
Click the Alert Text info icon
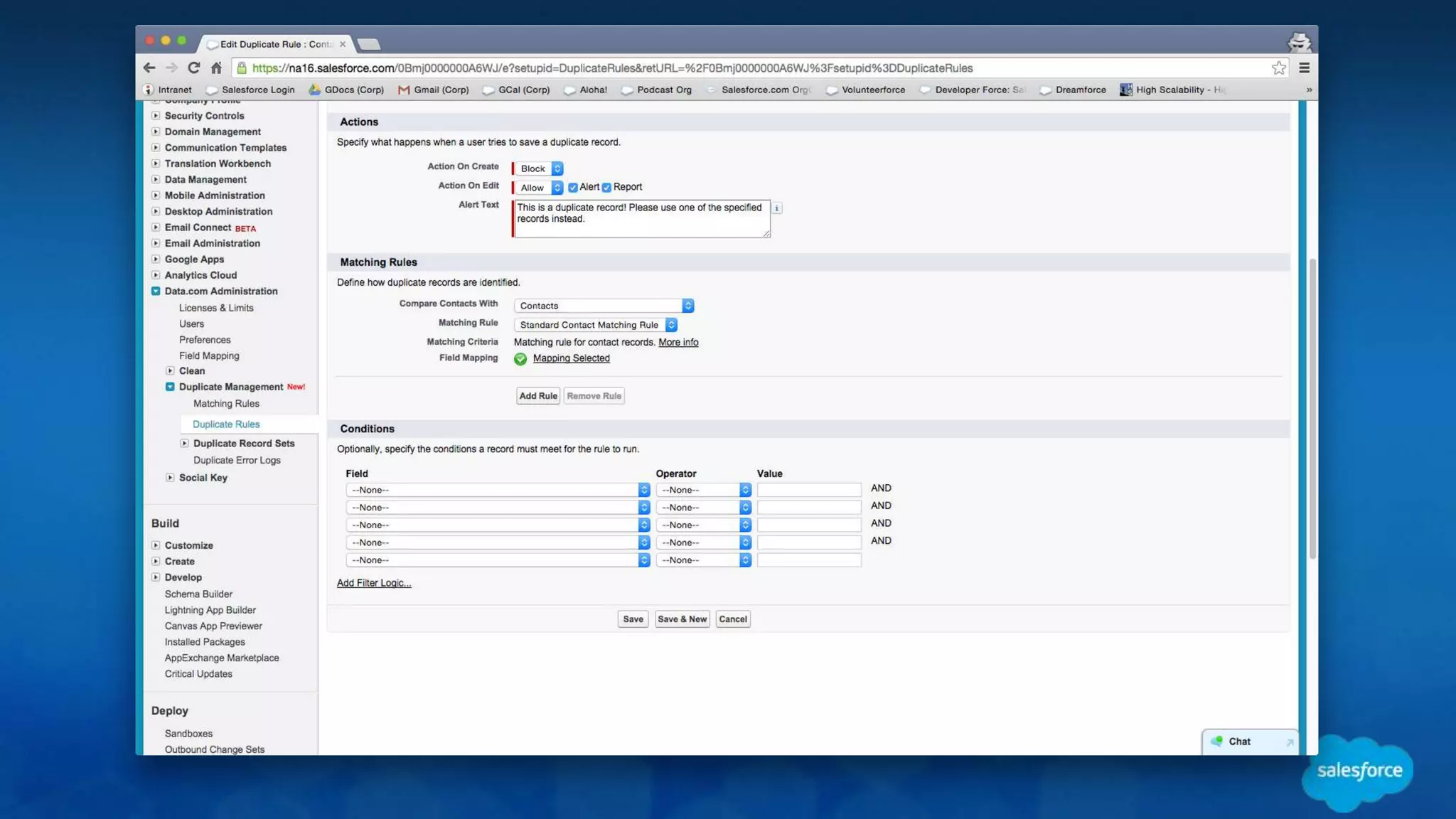pyautogui.click(x=776, y=208)
